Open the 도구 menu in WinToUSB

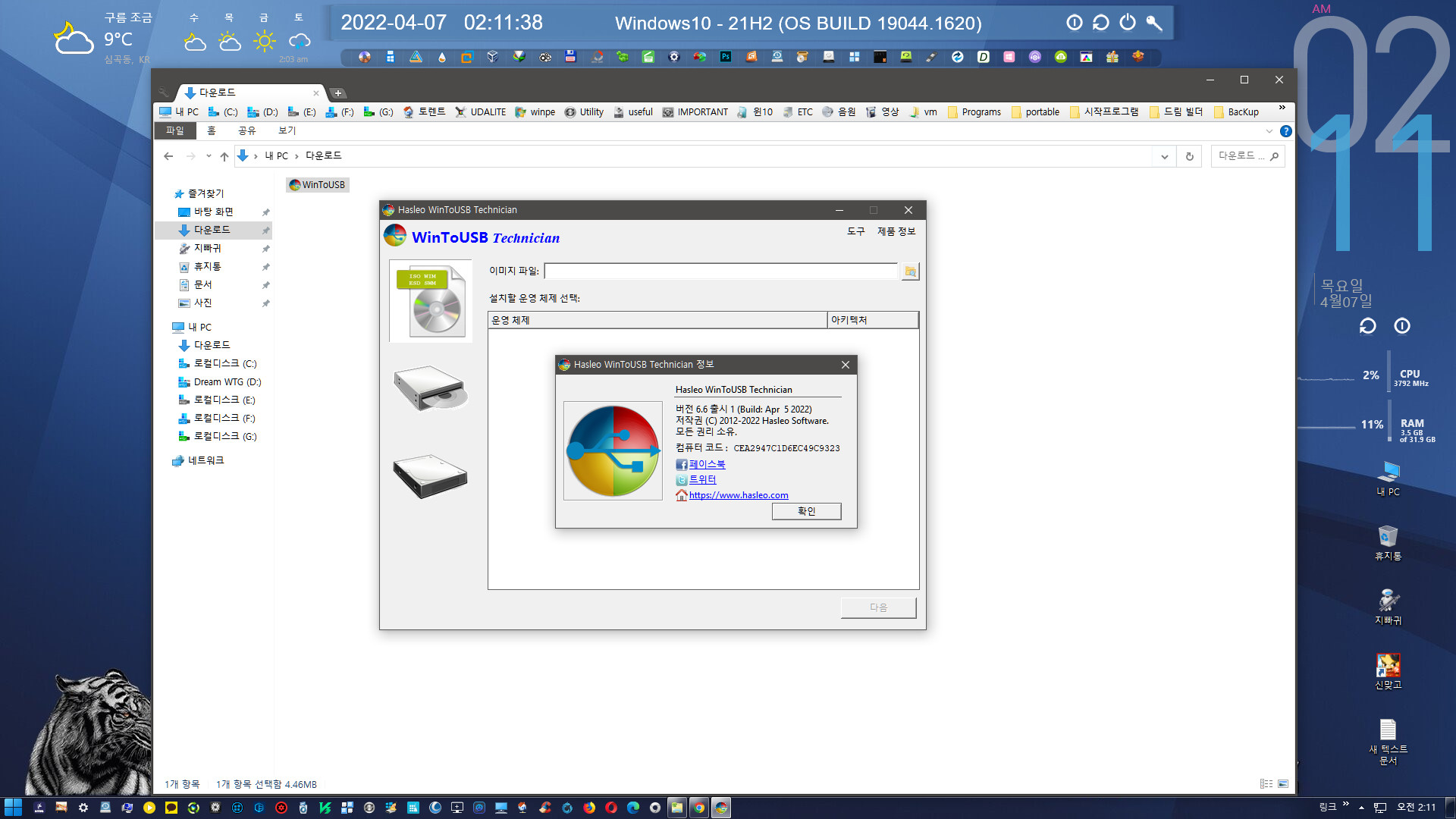(x=855, y=231)
